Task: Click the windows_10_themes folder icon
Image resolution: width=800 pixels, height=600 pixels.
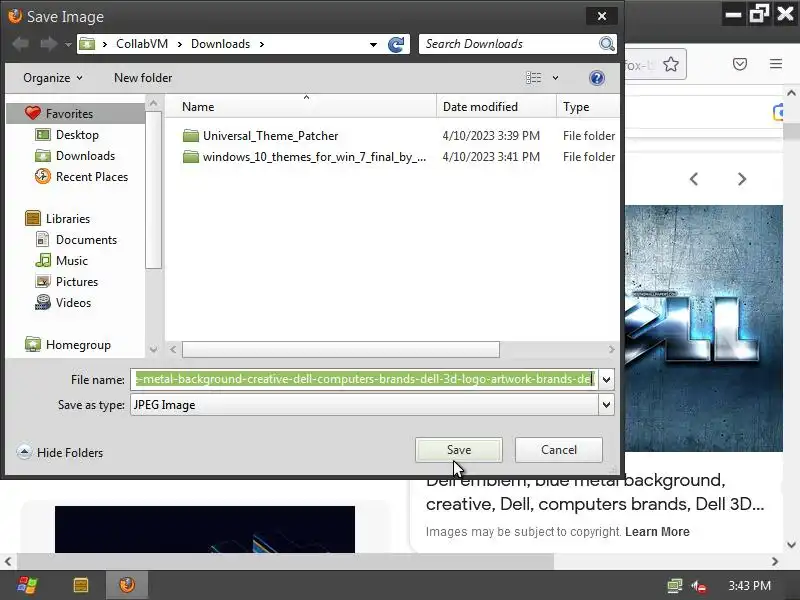Action: (191, 157)
